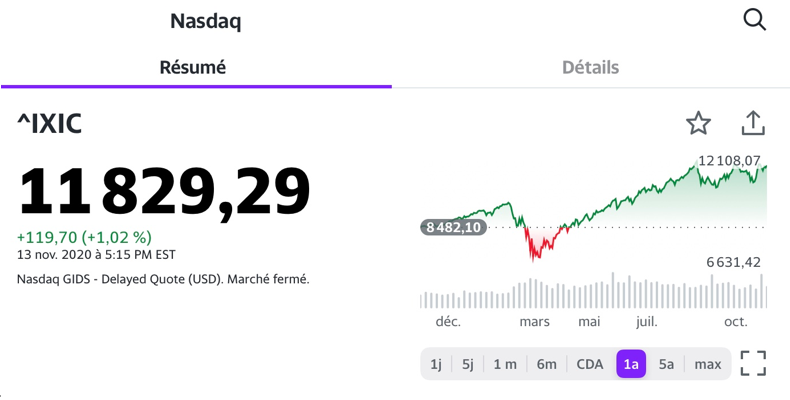
Task: Choose the 6m chart range
Action: 546,364
